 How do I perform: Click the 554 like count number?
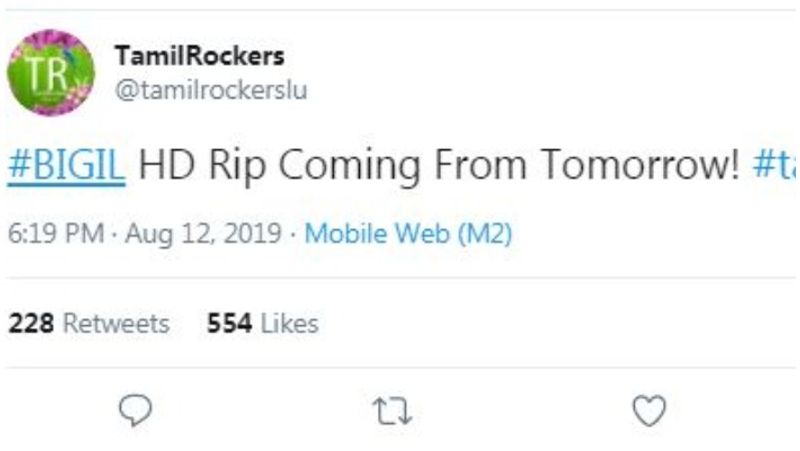tap(229, 324)
